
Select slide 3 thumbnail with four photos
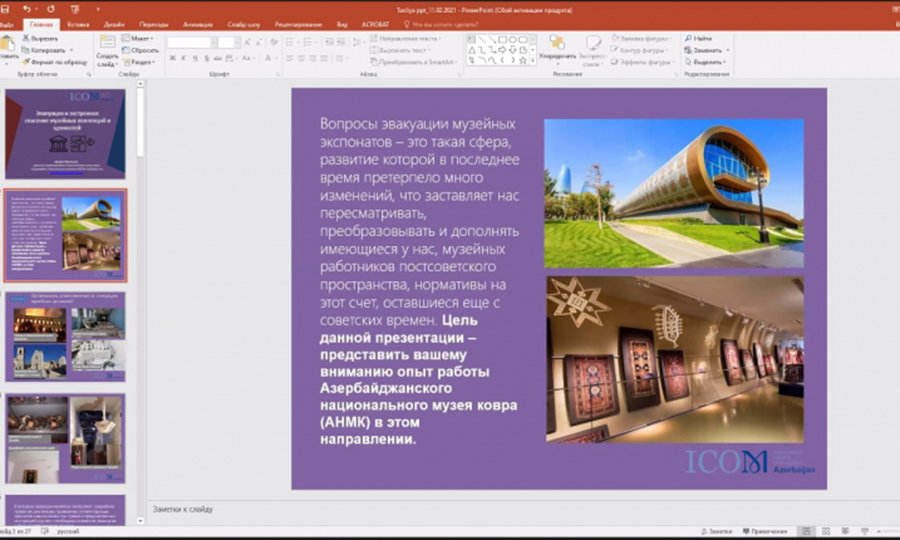(65, 337)
